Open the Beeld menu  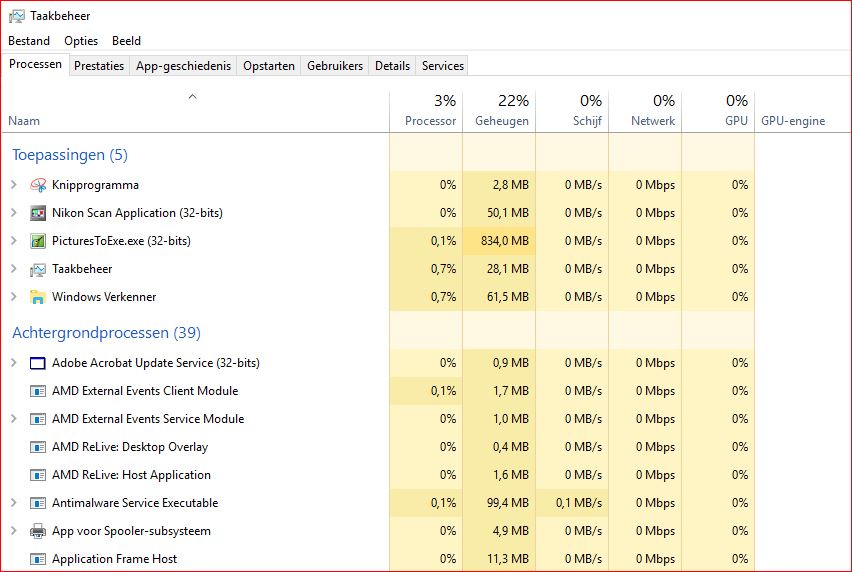pyautogui.click(x=126, y=41)
